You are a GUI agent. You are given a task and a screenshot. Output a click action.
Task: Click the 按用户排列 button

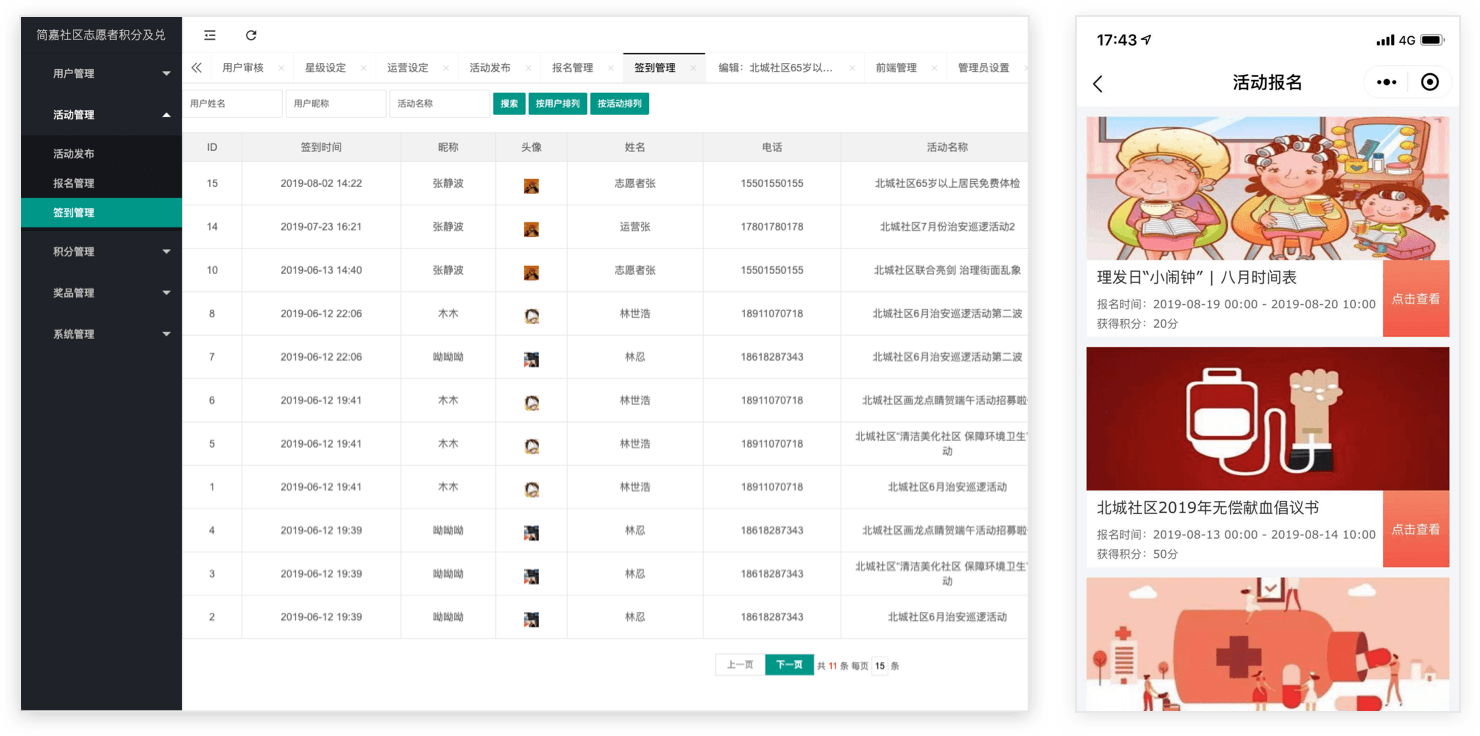(x=557, y=103)
